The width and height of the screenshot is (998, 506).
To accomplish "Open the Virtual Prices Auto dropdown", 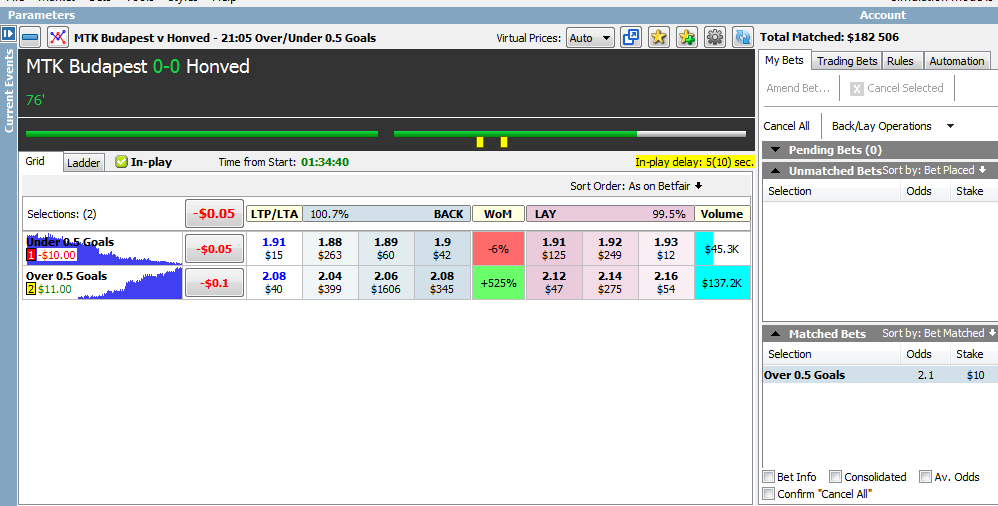I will pyautogui.click(x=591, y=38).
